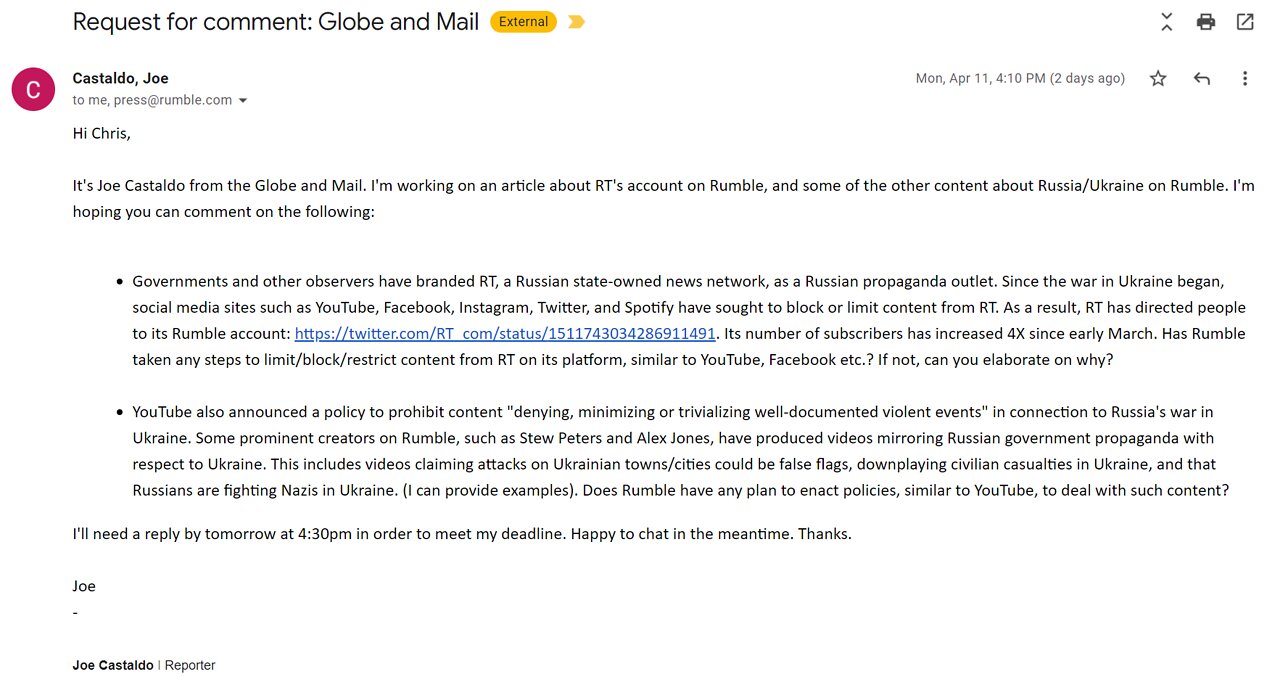Open the twitter.com/RT_com status link
This screenshot has height=677, width=1280.
point(505,333)
